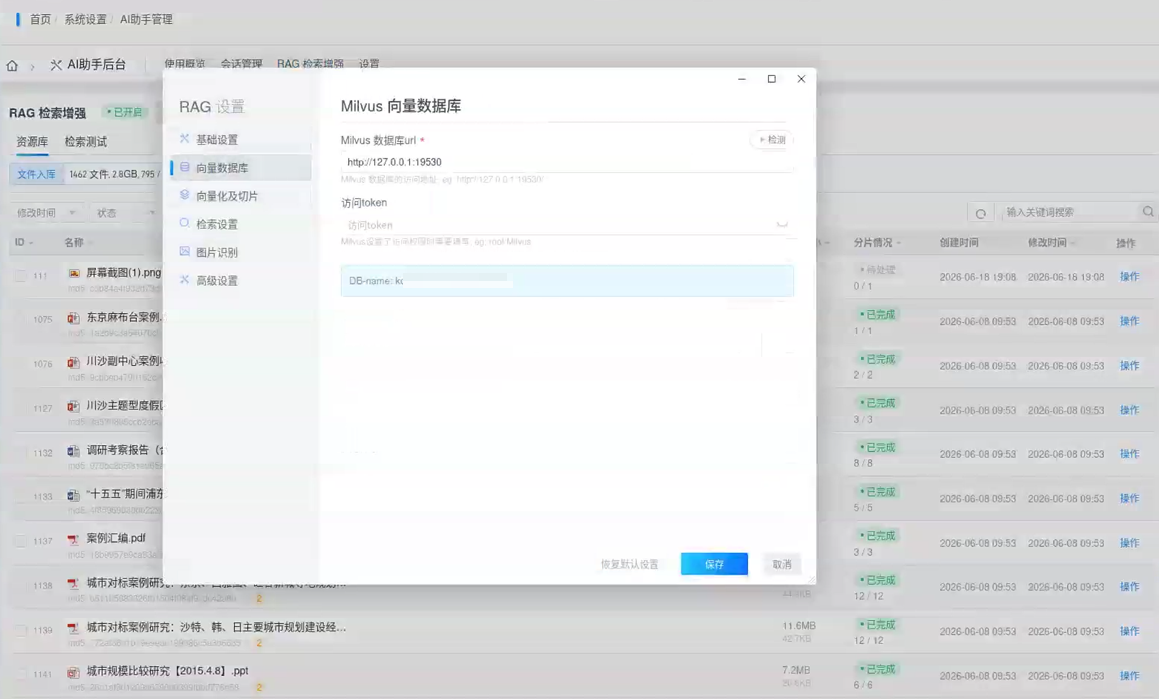Click the 高级设置 tools icon
Image resolution: width=1159 pixels, height=699 pixels.
(x=185, y=280)
